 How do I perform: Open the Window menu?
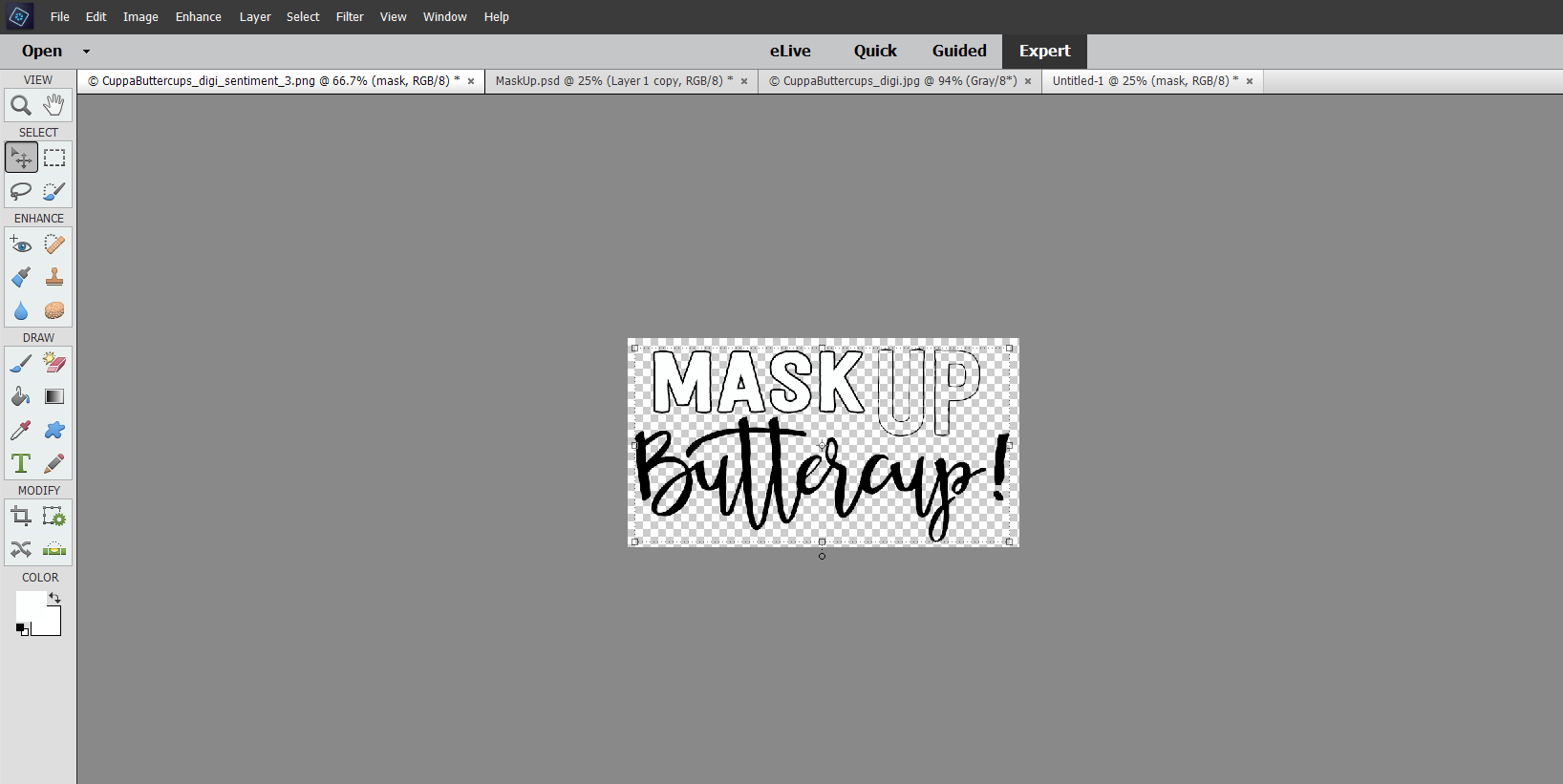tap(445, 17)
